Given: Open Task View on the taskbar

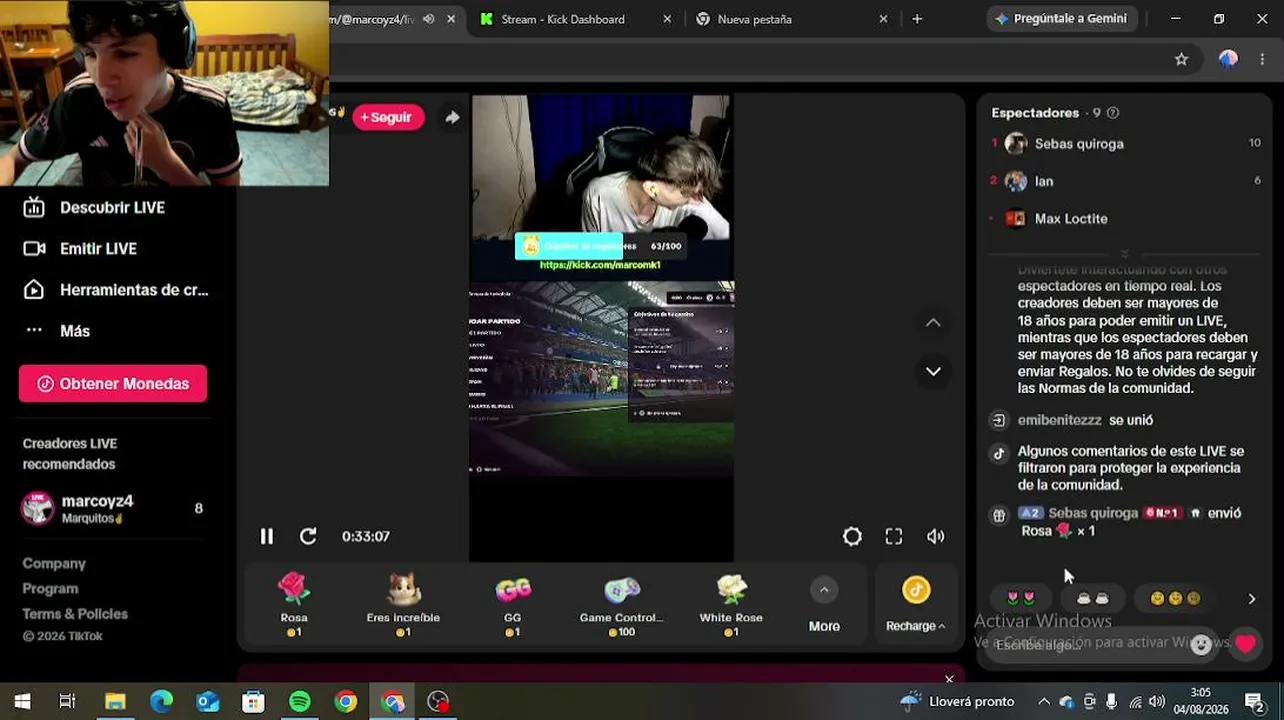Looking at the screenshot, I should coord(67,702).
